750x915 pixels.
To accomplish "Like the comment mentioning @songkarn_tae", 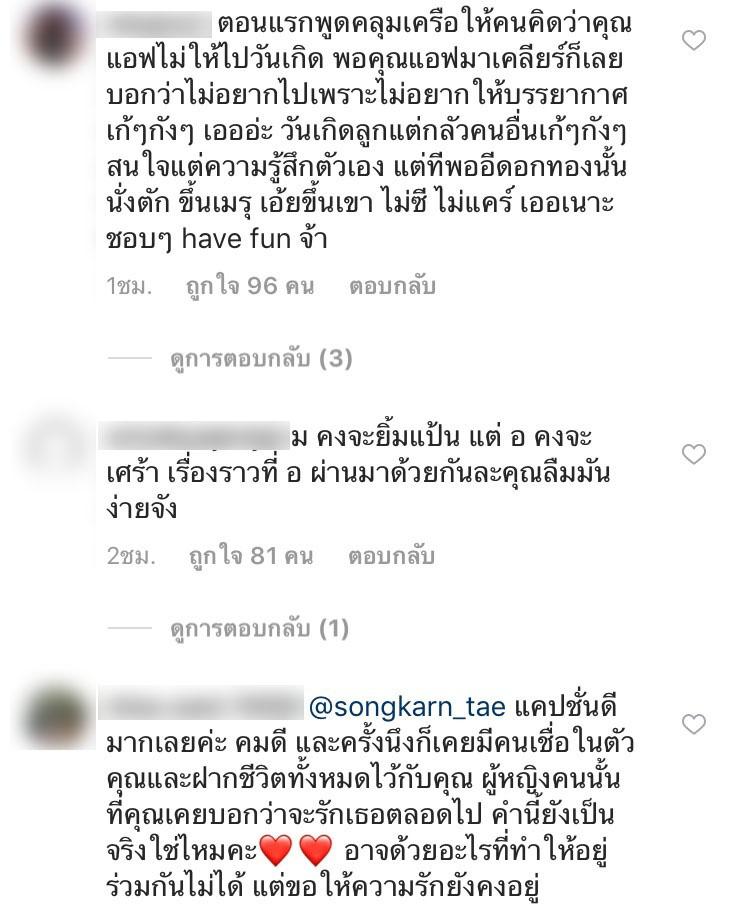I will 694,724.
